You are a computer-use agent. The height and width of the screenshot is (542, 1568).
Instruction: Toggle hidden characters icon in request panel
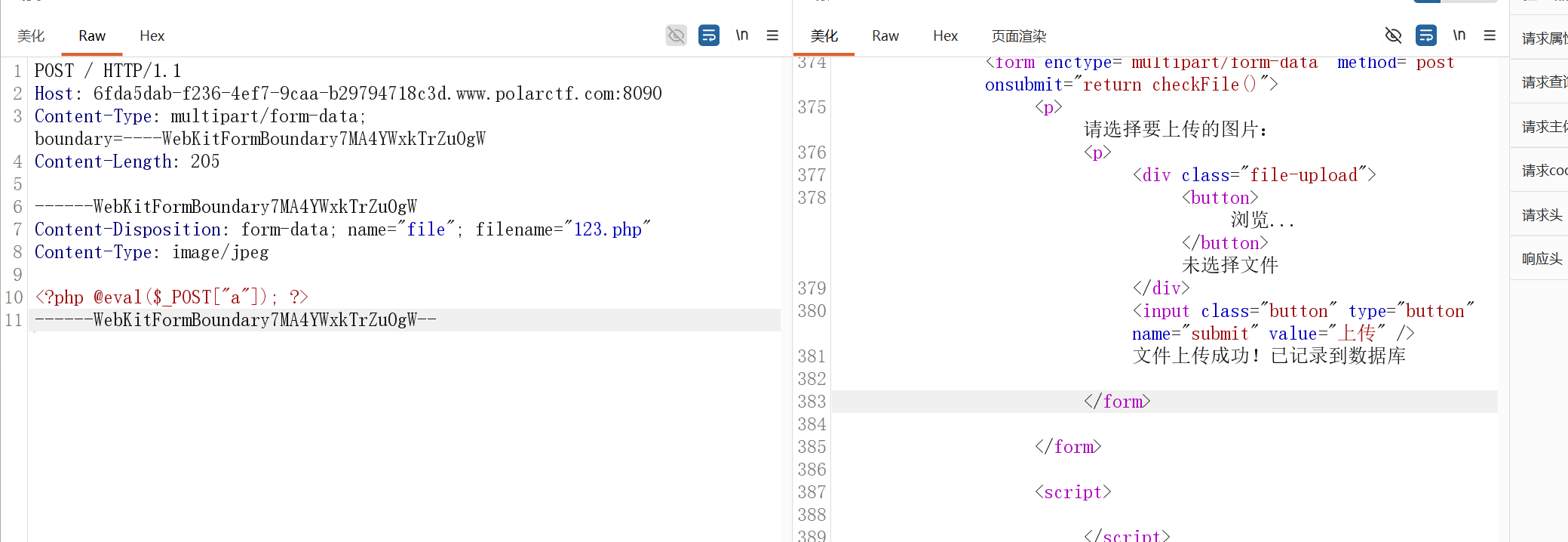pyautogui.click(x=677, y=35)
